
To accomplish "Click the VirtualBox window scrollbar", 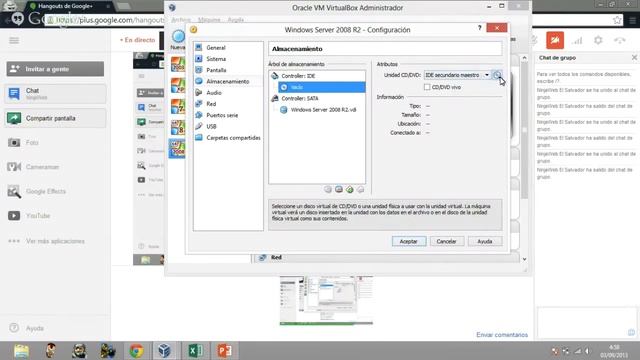I will (524, 131).
